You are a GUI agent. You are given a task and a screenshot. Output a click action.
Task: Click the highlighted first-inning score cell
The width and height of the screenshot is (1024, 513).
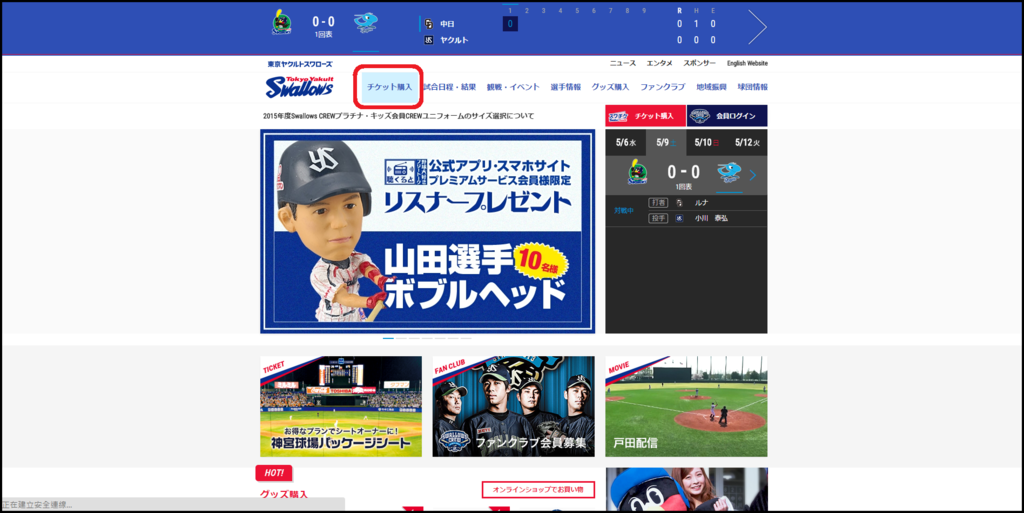[x=510, y=24]
